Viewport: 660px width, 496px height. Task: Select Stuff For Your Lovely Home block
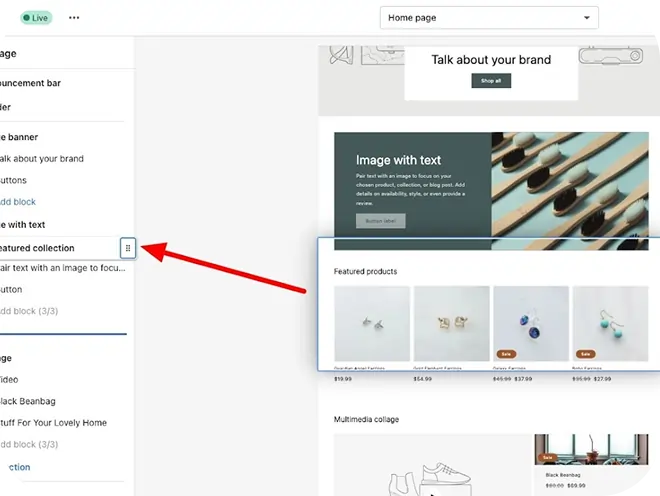click(54, 423)
